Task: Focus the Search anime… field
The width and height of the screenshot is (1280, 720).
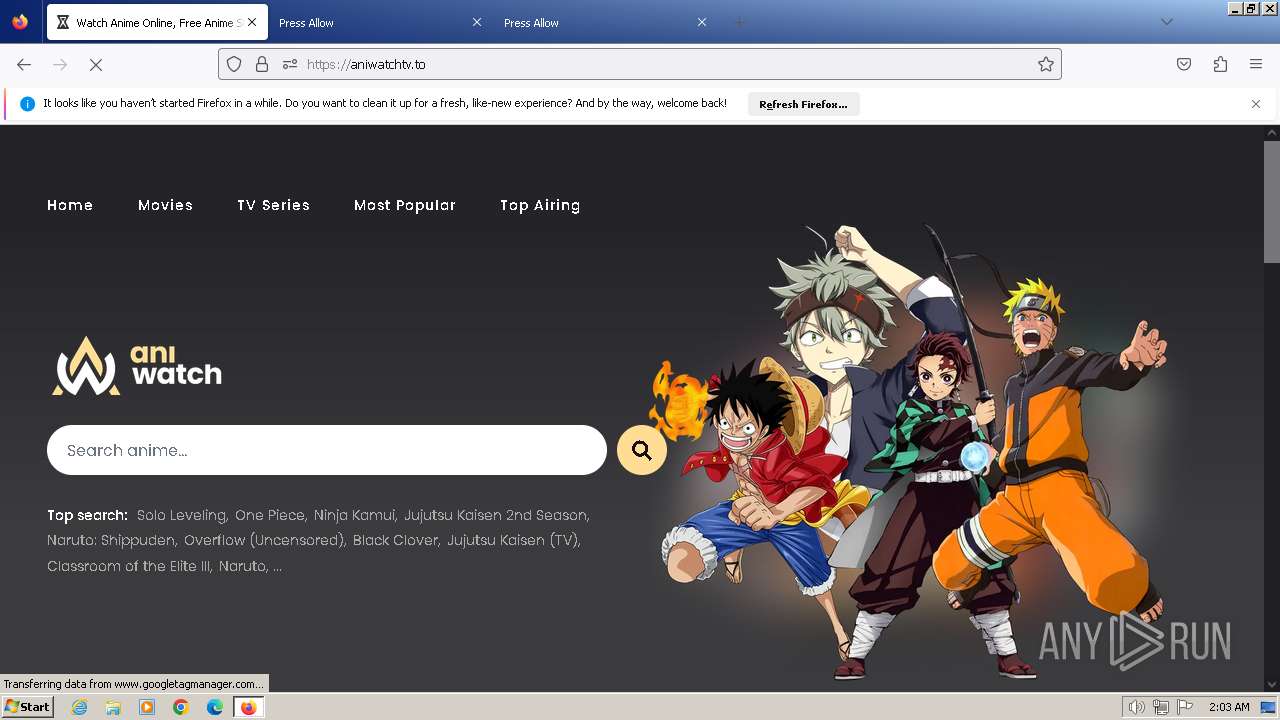Action: (x=327, y=450)
